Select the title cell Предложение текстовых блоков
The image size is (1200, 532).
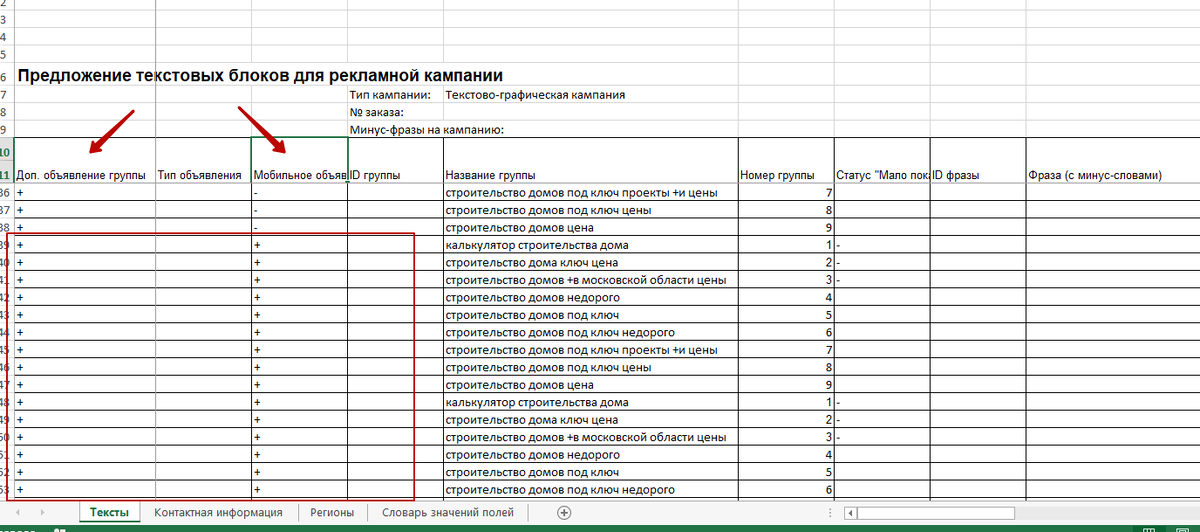[260, 75]
